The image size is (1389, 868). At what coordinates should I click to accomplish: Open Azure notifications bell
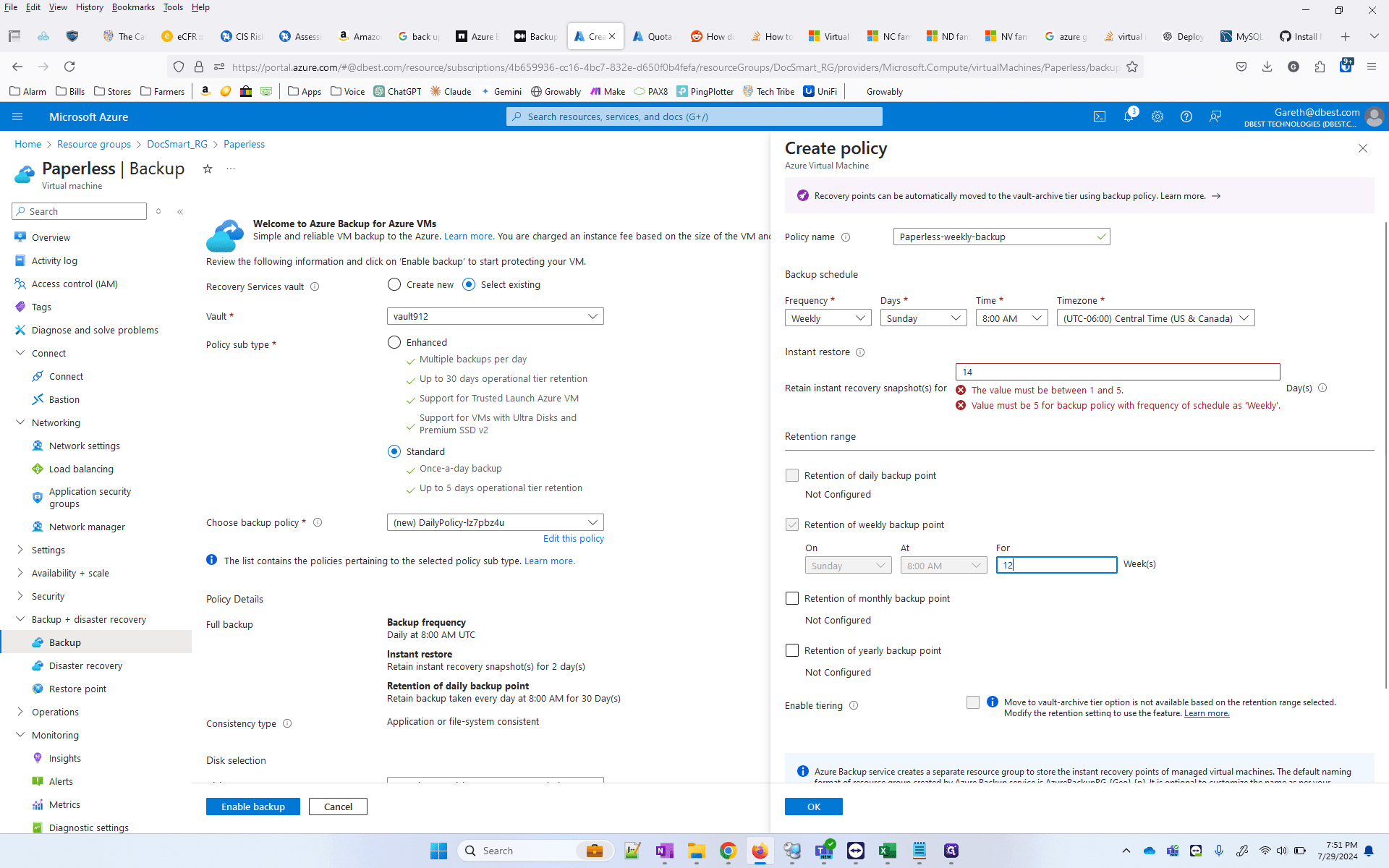pos(1129,116)
